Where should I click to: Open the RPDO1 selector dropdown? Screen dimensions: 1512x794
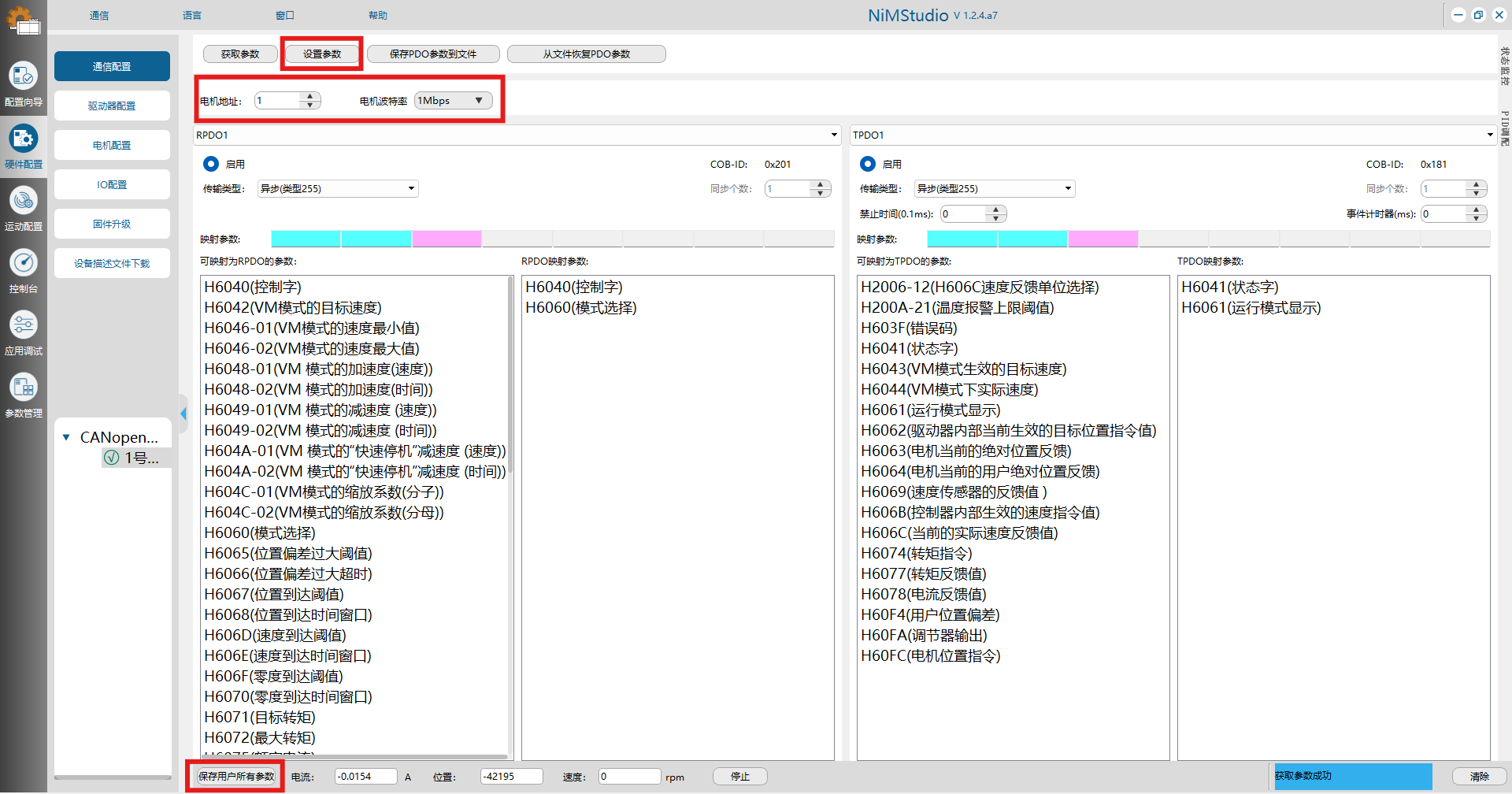[x=517, y=135]
